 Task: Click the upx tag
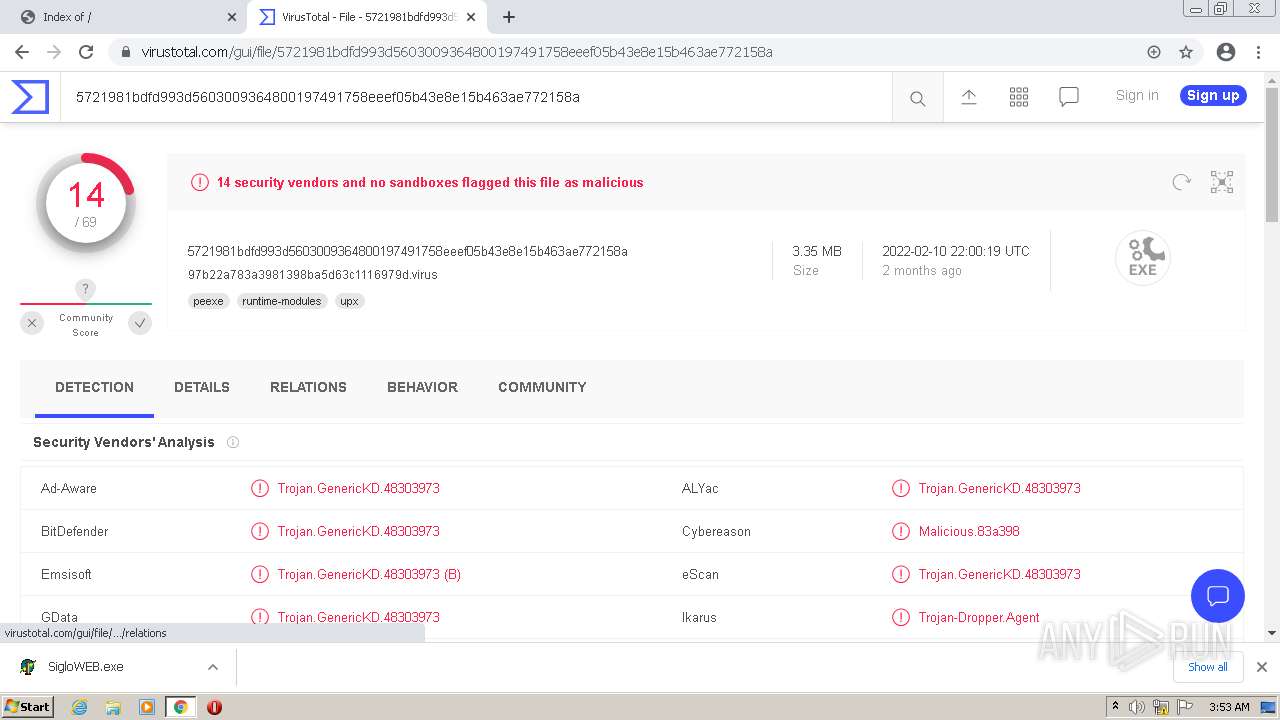(x=349, y=301)
